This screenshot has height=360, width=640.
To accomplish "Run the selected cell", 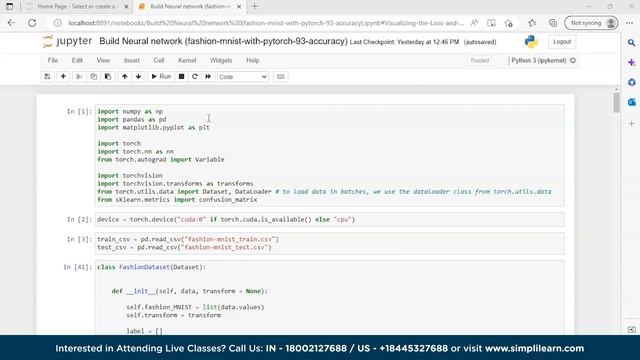I will pyautogui.click(x=161, y=77).
